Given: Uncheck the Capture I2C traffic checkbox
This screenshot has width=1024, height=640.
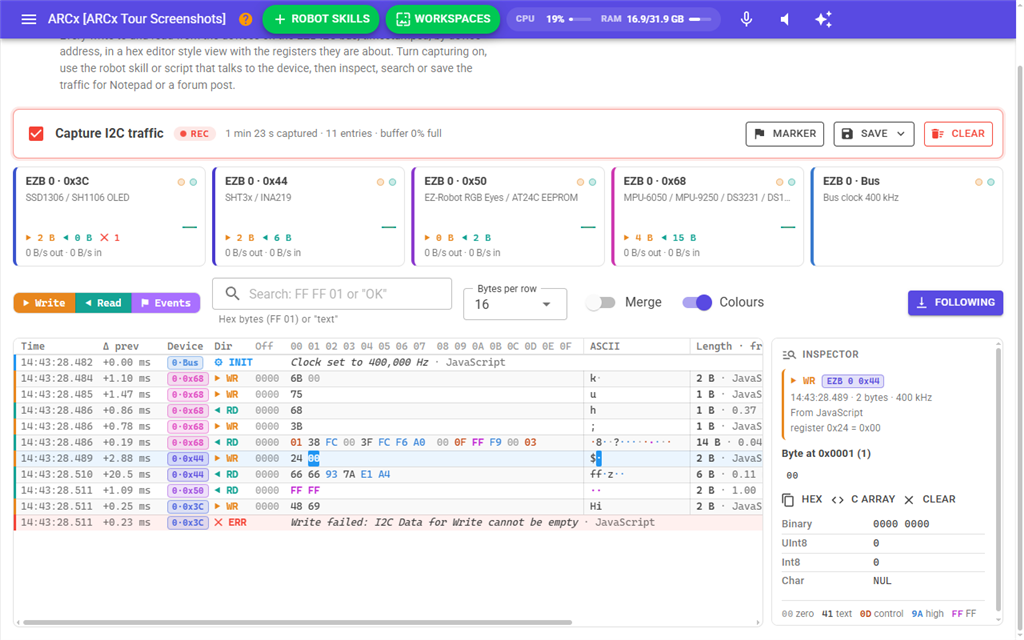Looking at the screenshot, I should tap(36, 134).
